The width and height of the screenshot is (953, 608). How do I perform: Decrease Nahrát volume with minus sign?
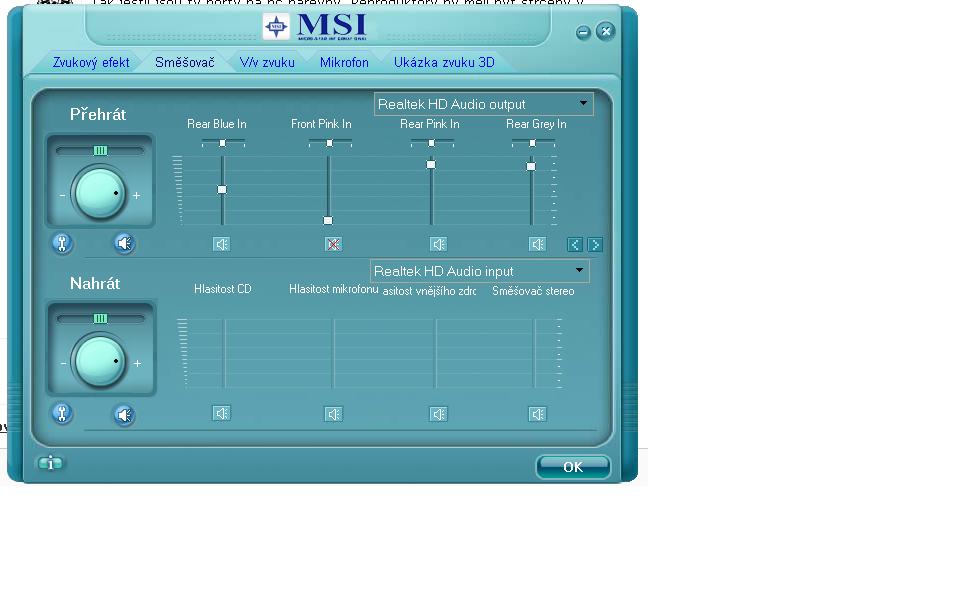coord(63,364)
